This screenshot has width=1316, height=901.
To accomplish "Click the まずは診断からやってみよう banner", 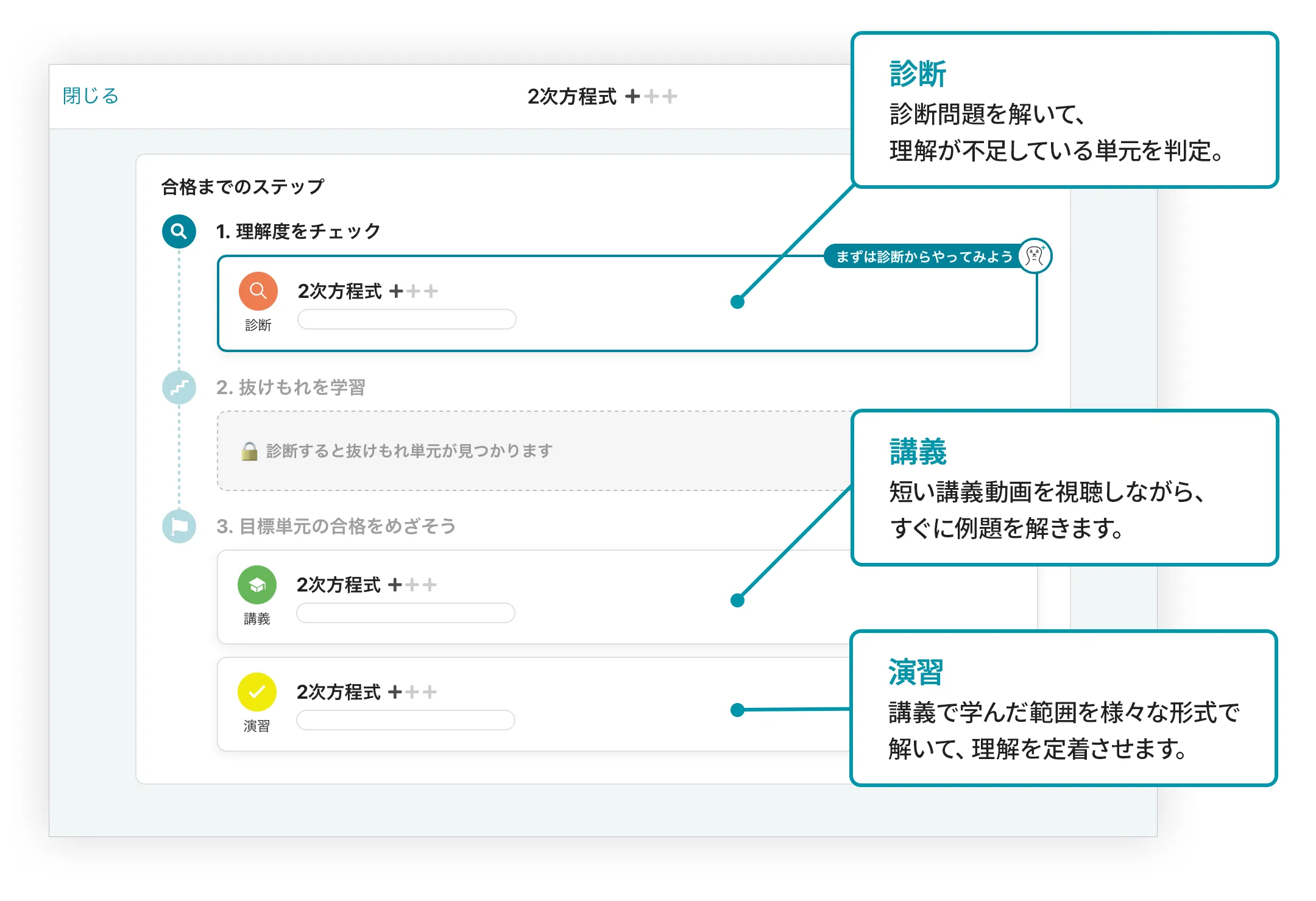I will point(924,256).
